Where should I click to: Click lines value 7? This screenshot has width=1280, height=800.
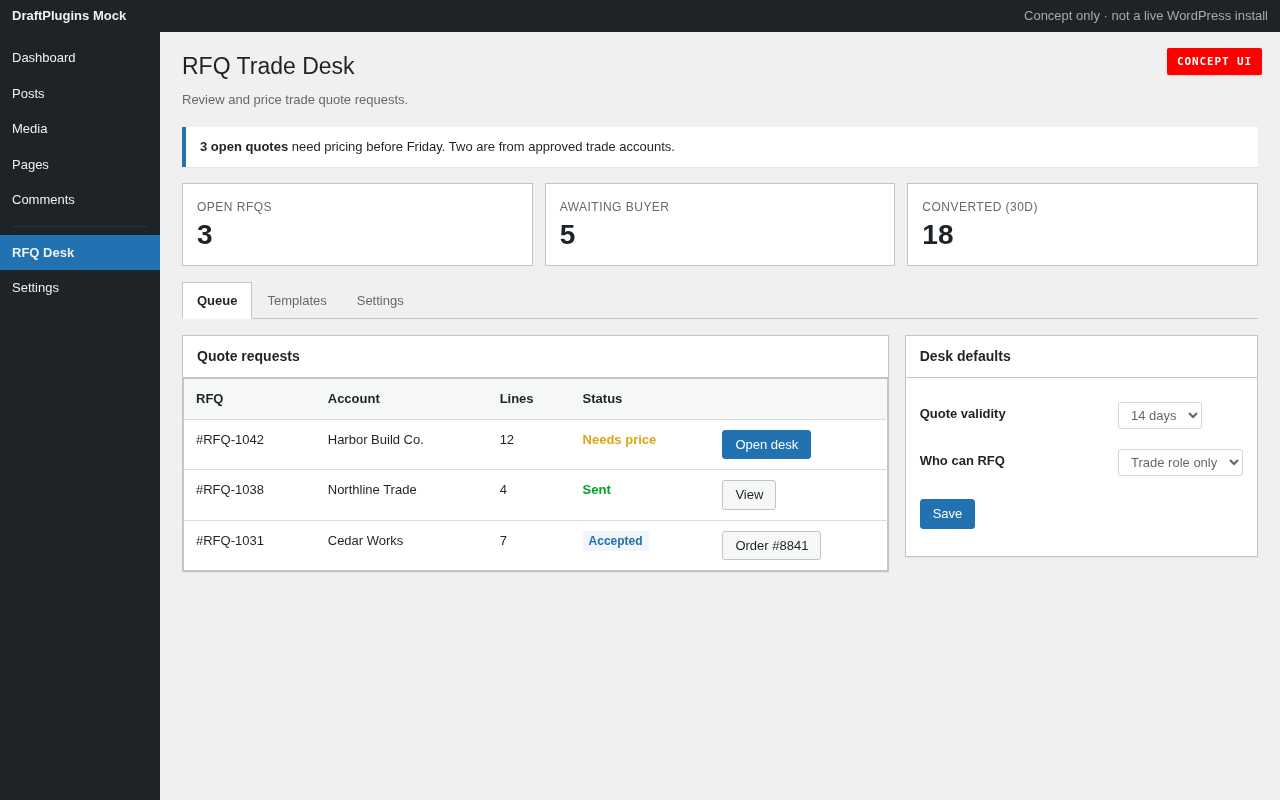pyautogui.click(x=504, y=541)
